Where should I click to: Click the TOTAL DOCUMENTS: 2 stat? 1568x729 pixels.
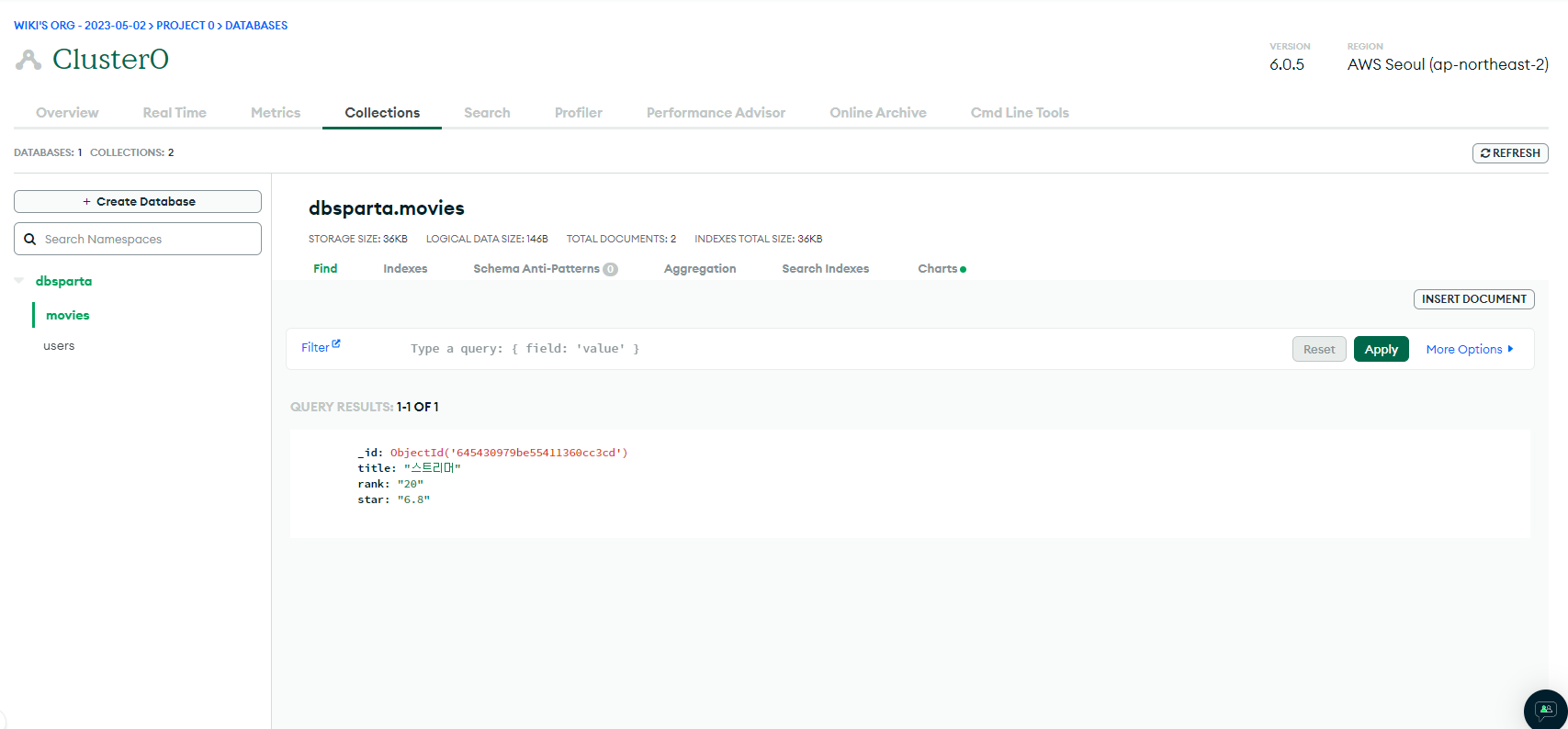(621, 239)
